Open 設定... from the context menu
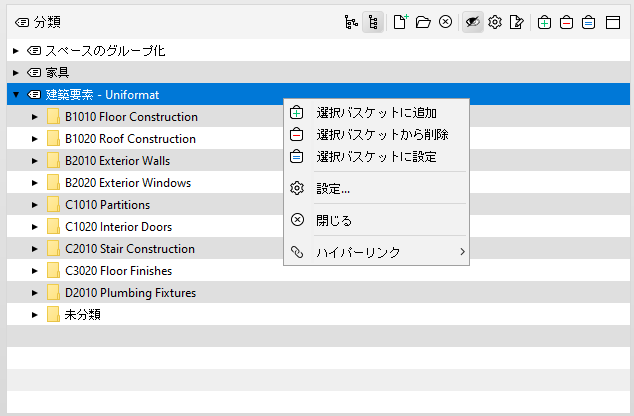 [376, 188]
